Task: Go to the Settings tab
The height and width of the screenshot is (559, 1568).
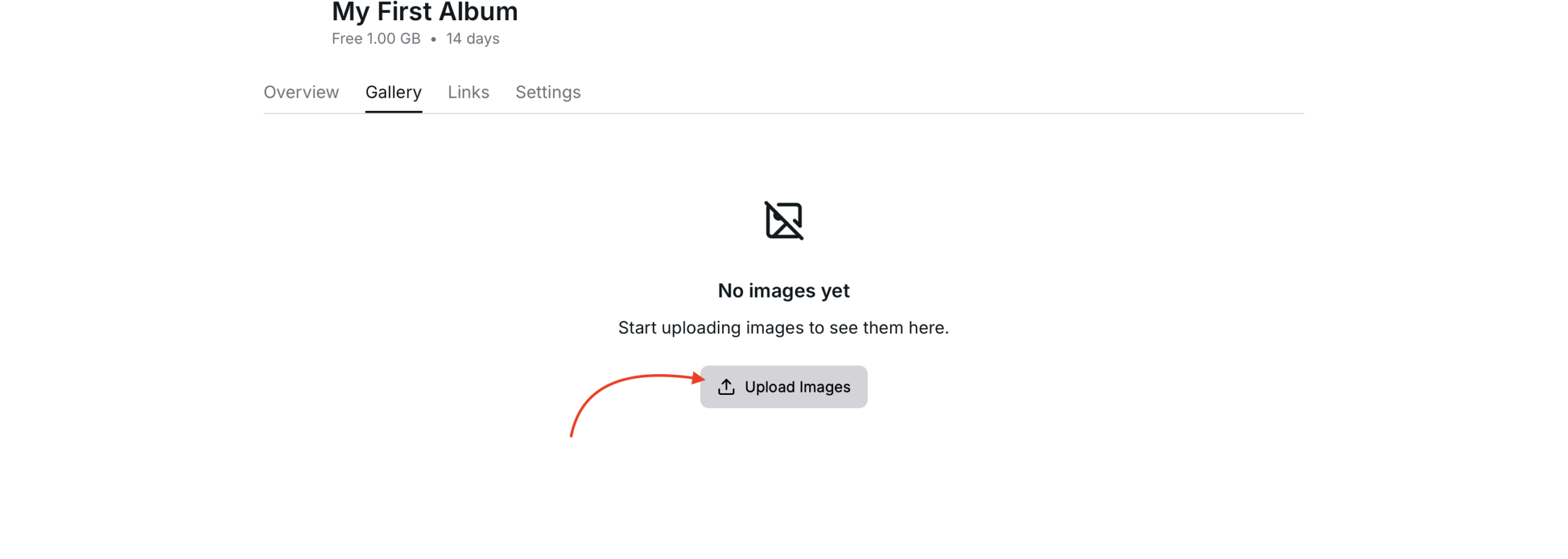Action: click(x=548, y=92)
